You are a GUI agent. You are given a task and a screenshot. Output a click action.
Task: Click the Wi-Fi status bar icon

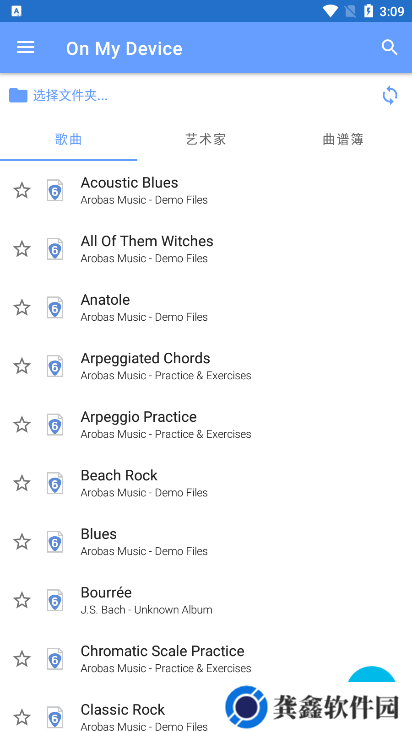[x=330, y=11]
